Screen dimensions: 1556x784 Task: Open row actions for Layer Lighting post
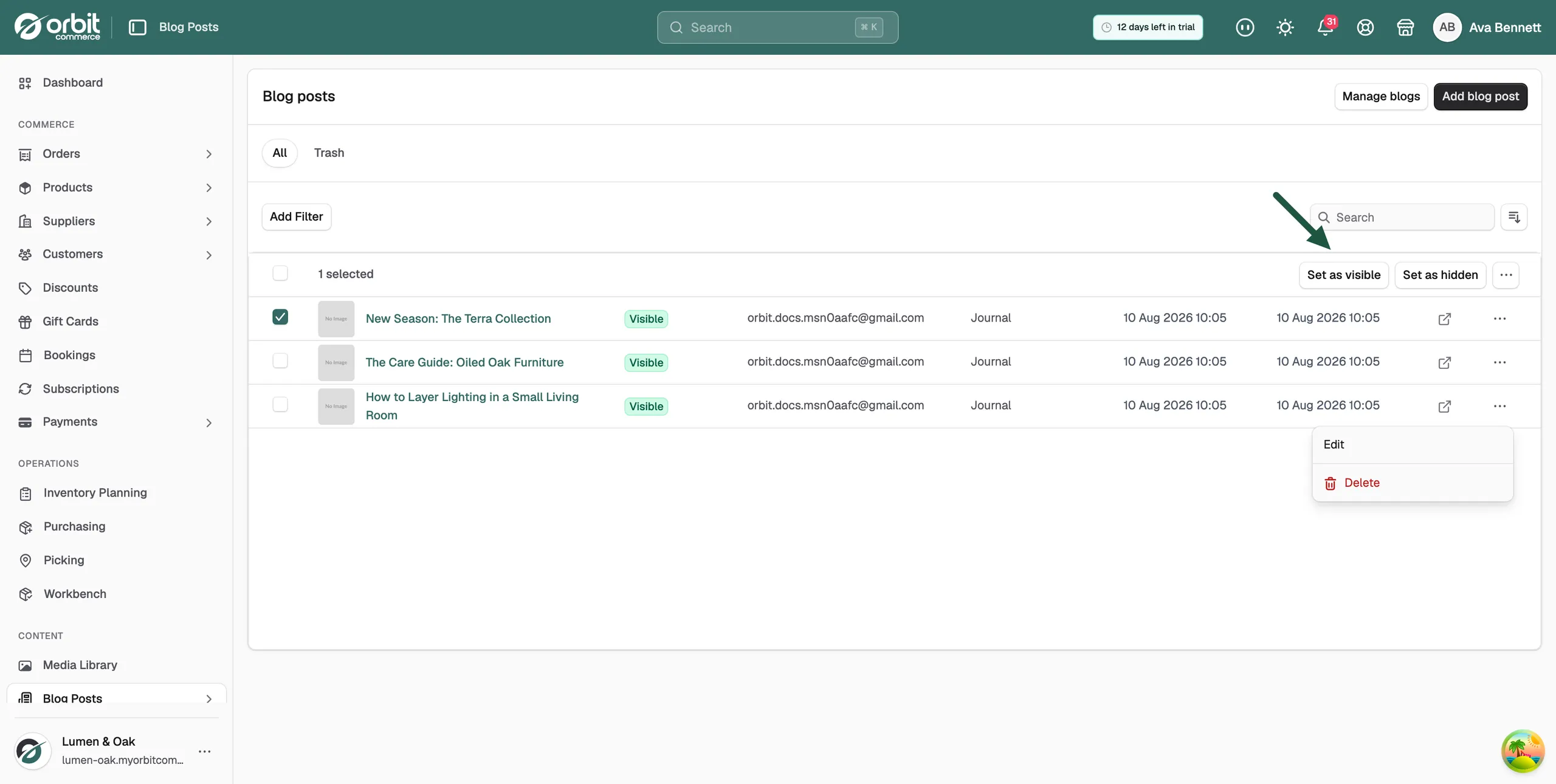1499,406
